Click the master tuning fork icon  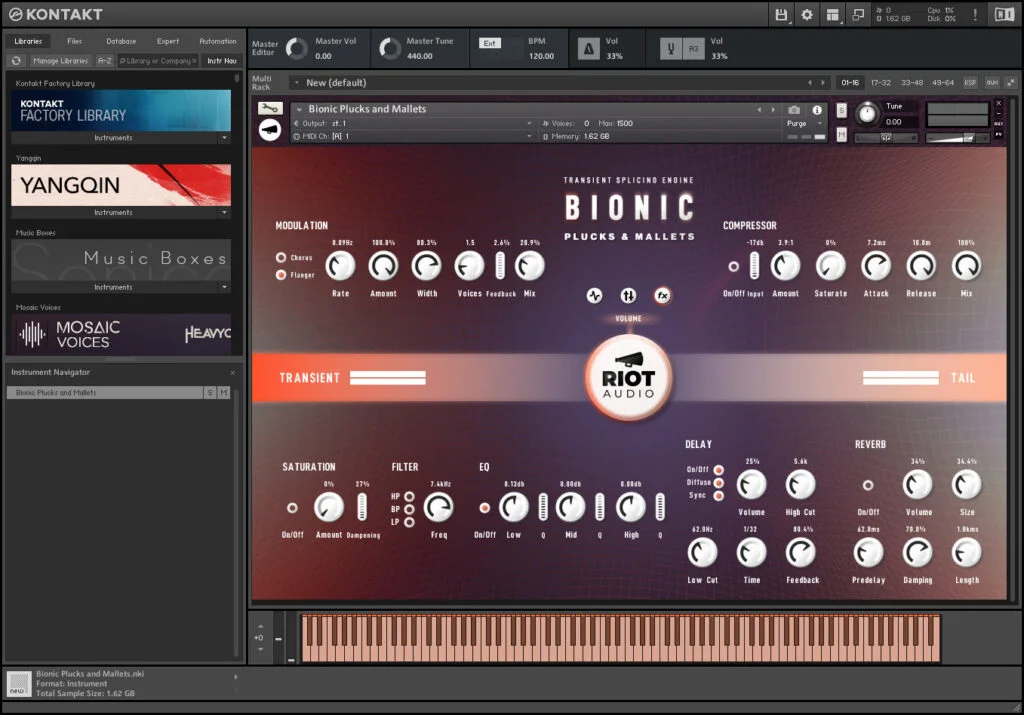(671, 49)
